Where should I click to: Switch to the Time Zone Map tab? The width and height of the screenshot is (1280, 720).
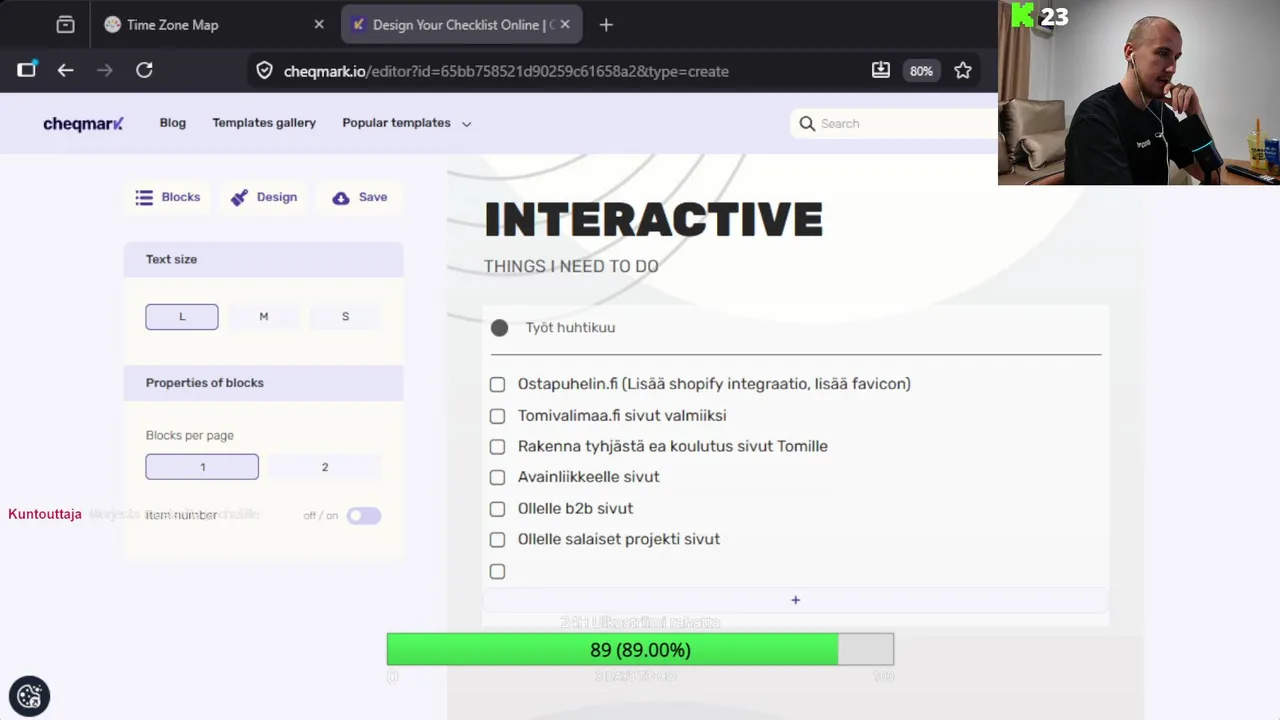[x=214, y=24]
